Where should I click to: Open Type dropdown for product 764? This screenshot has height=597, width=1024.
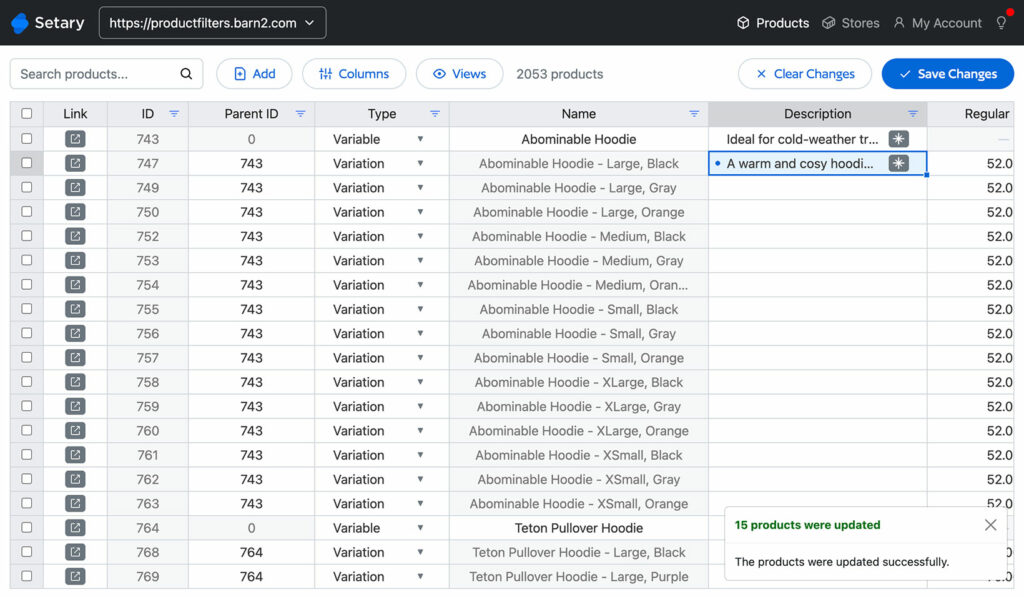(x=421, y=528)
